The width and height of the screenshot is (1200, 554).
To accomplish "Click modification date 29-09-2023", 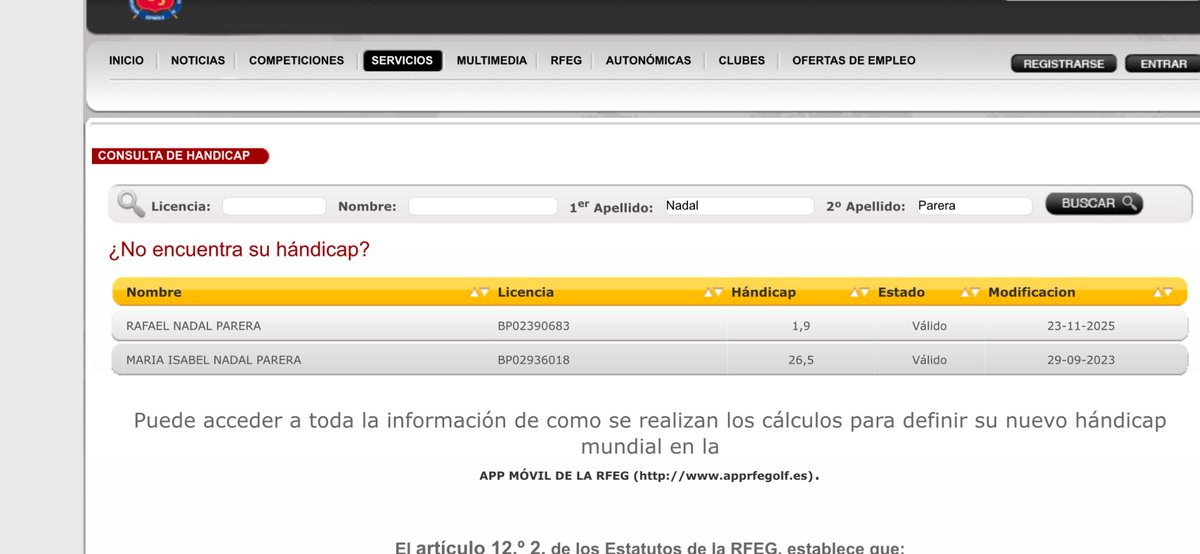I will pos(1080,360).
